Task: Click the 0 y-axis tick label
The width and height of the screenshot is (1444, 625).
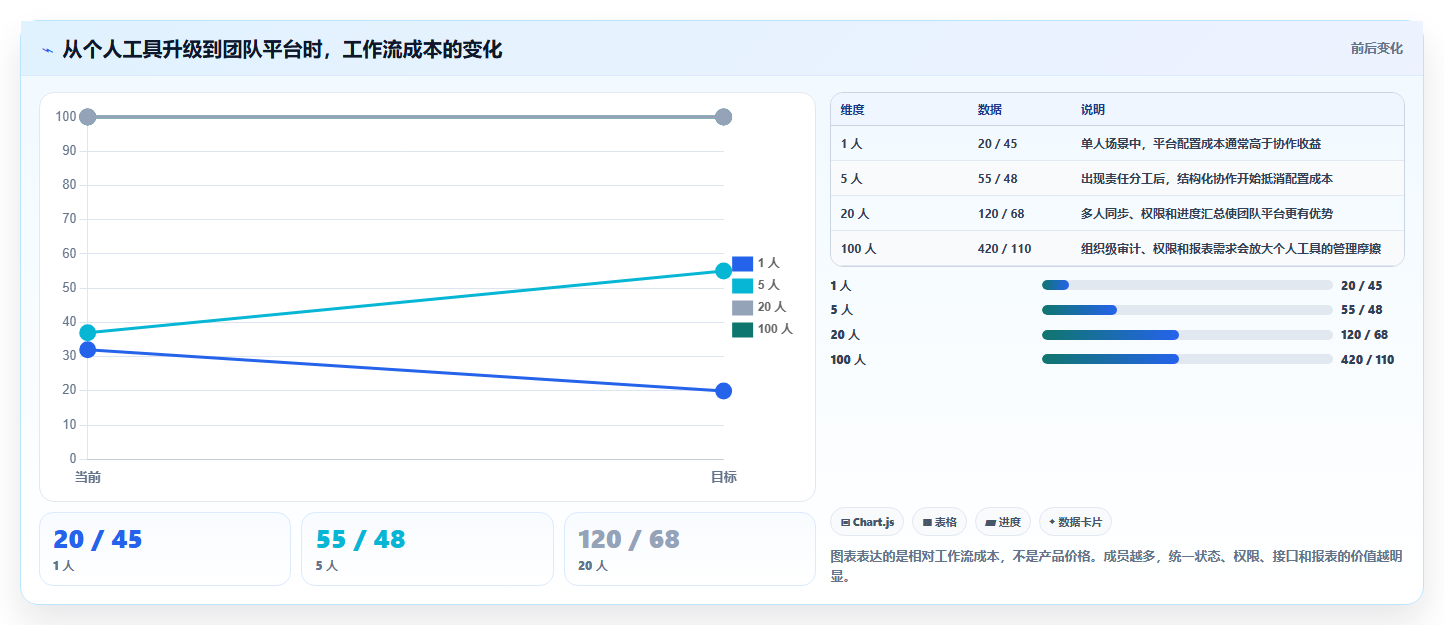Action: (x=73, y=459)
